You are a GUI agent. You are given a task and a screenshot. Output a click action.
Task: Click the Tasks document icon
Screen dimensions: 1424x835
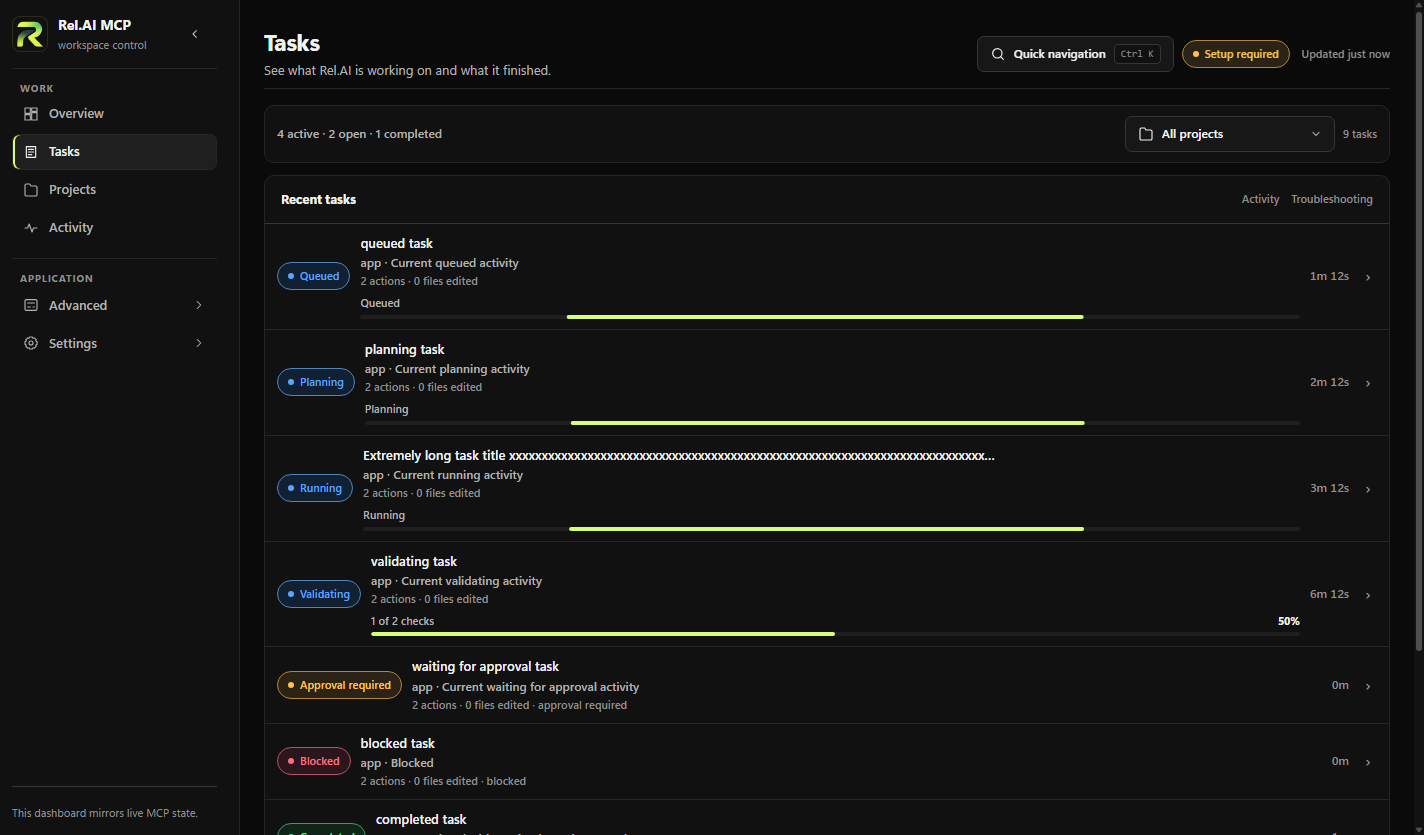(x=31, y=152)
